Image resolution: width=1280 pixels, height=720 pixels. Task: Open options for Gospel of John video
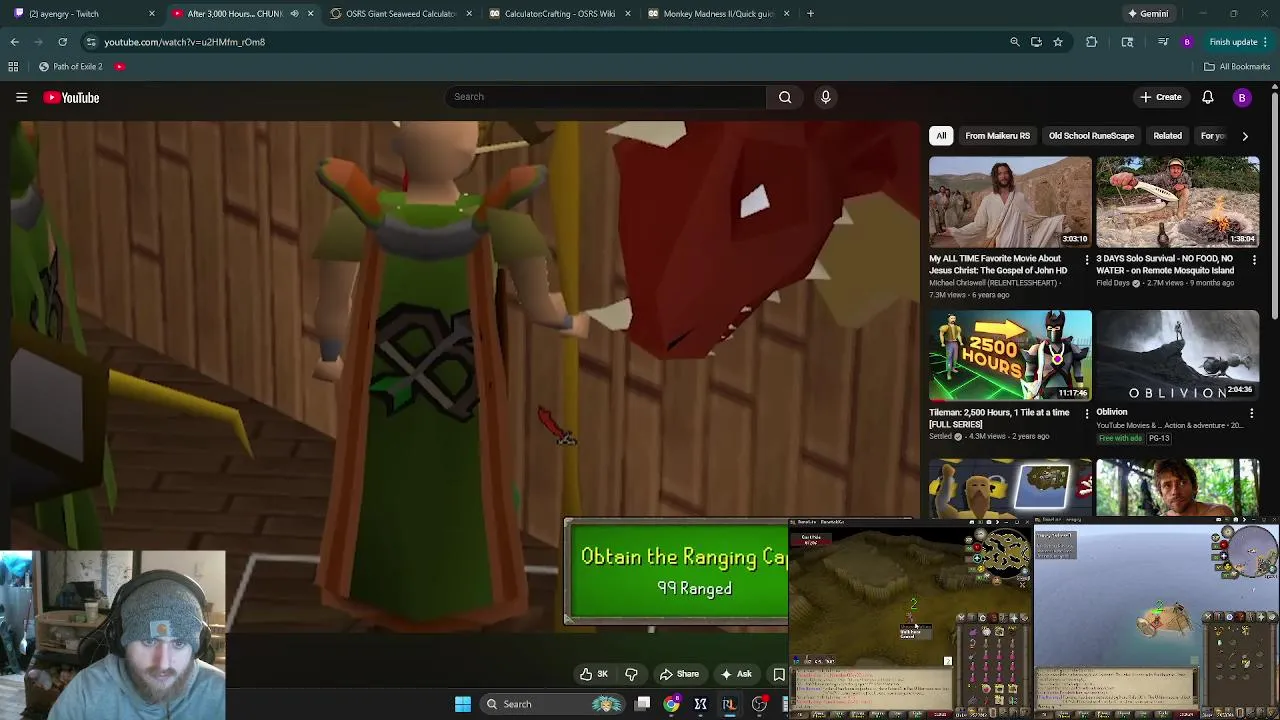click(x=1086, y=260)
